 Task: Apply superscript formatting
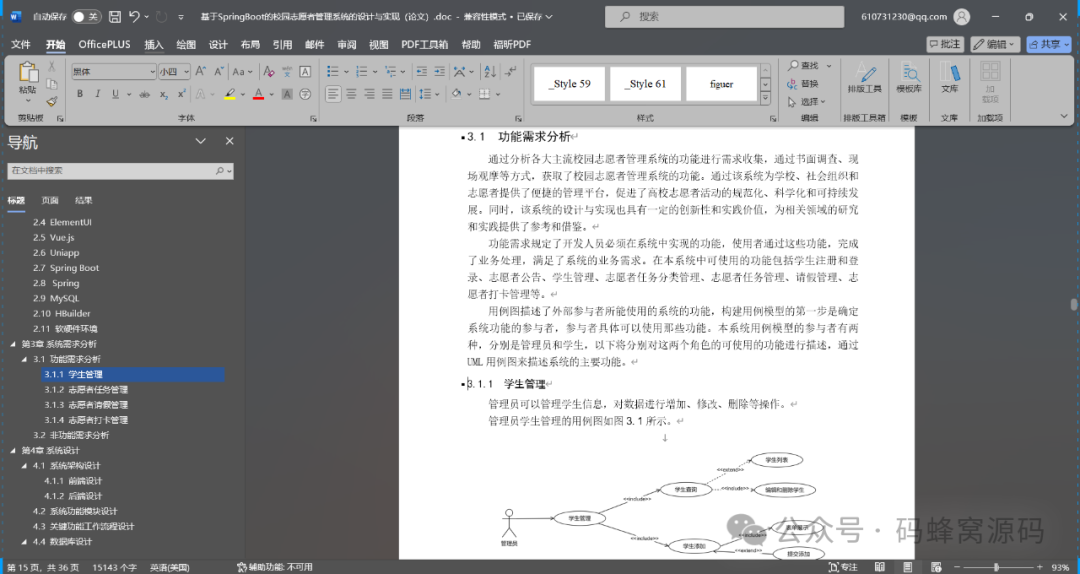(x=182, y=94)
